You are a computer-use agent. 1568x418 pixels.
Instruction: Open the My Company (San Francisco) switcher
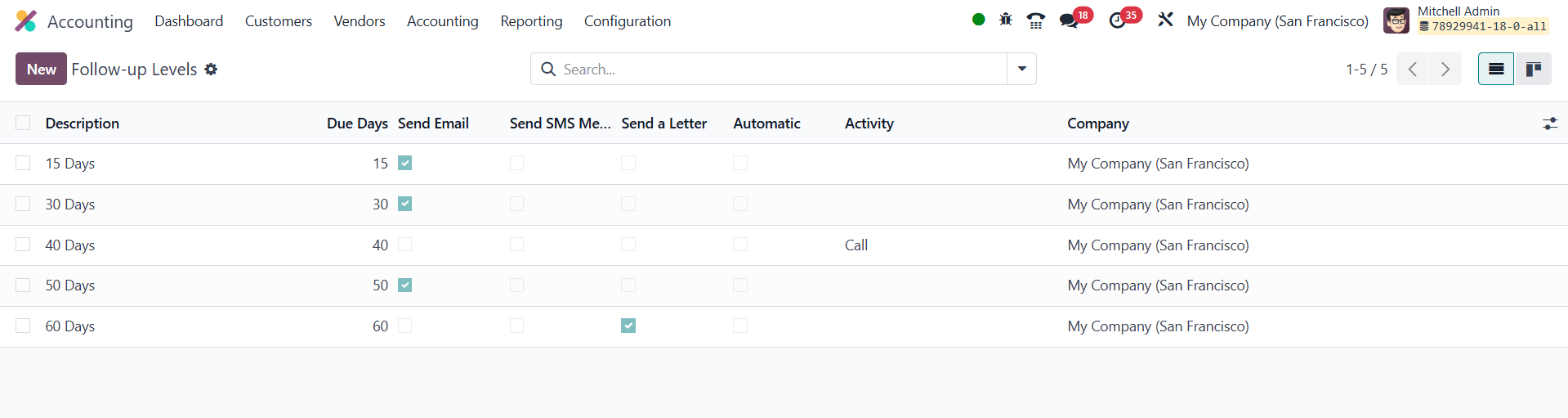(x=1277, y=21)
